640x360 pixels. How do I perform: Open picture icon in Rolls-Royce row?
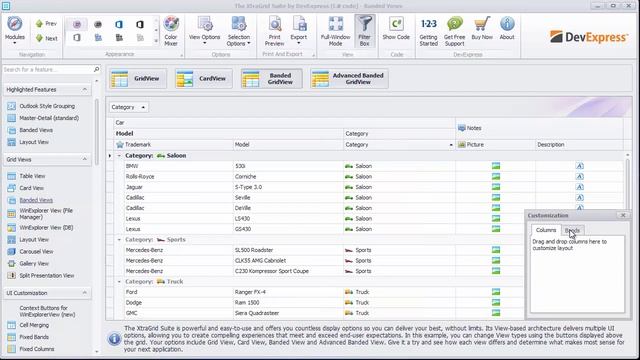[496, 177]
